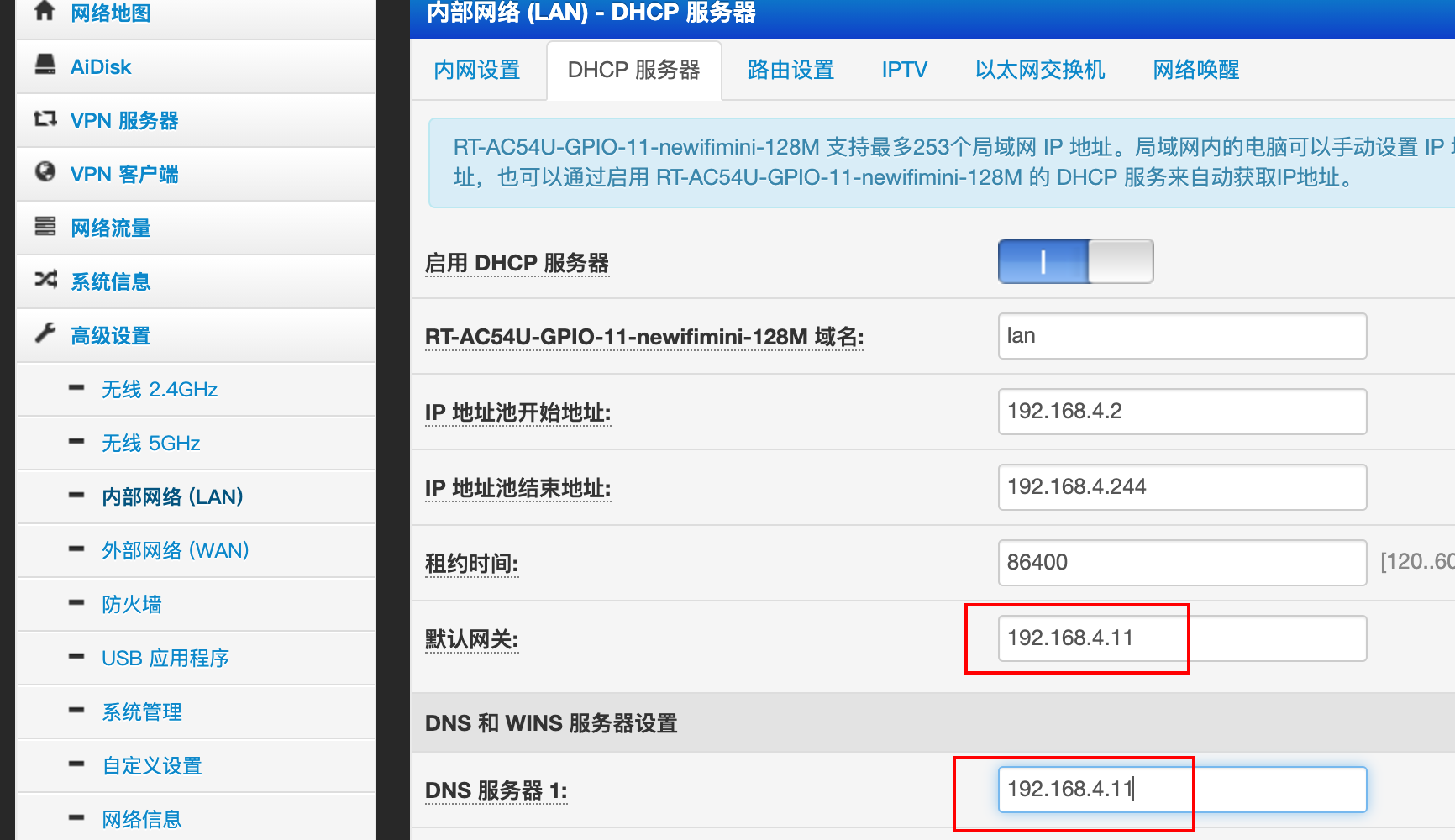The width and height of the screenshot is (1455, 840).
Task: Click the shuffle icon next to 系统信息
Action: click(45, 280)
